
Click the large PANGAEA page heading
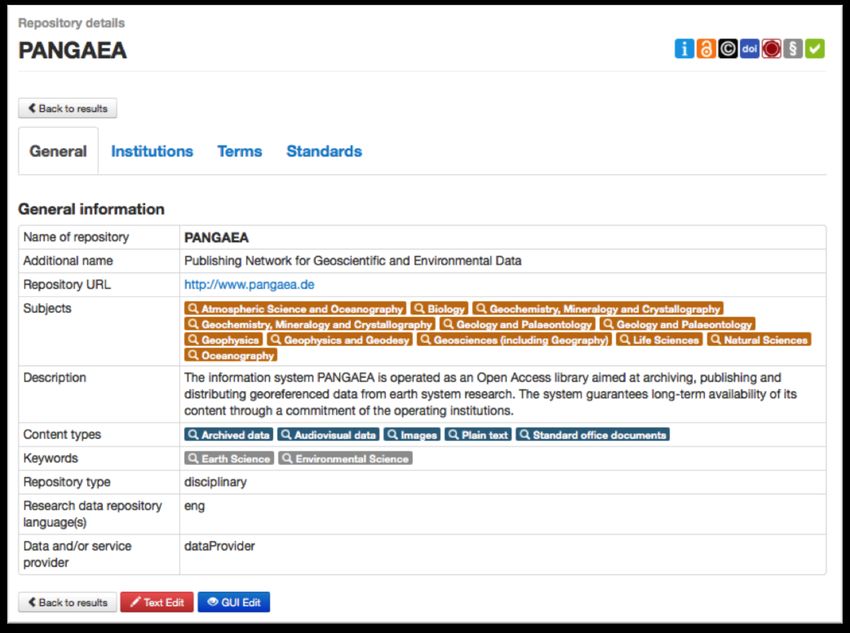pos(73,50)
